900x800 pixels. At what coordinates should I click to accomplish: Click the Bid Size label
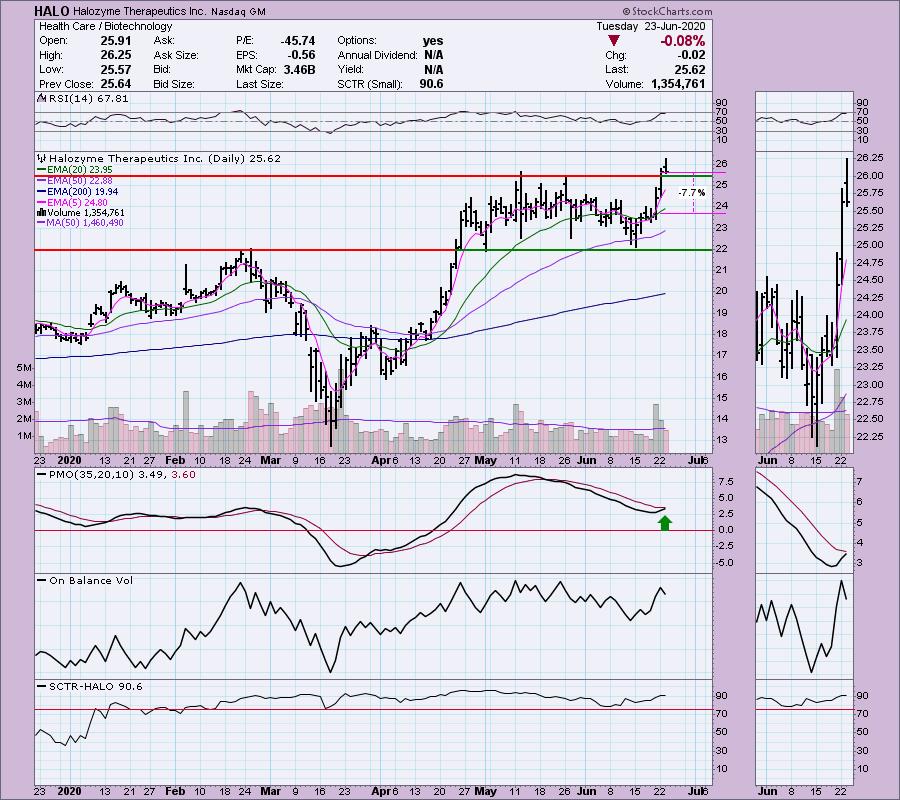click(x=174, y=84)
